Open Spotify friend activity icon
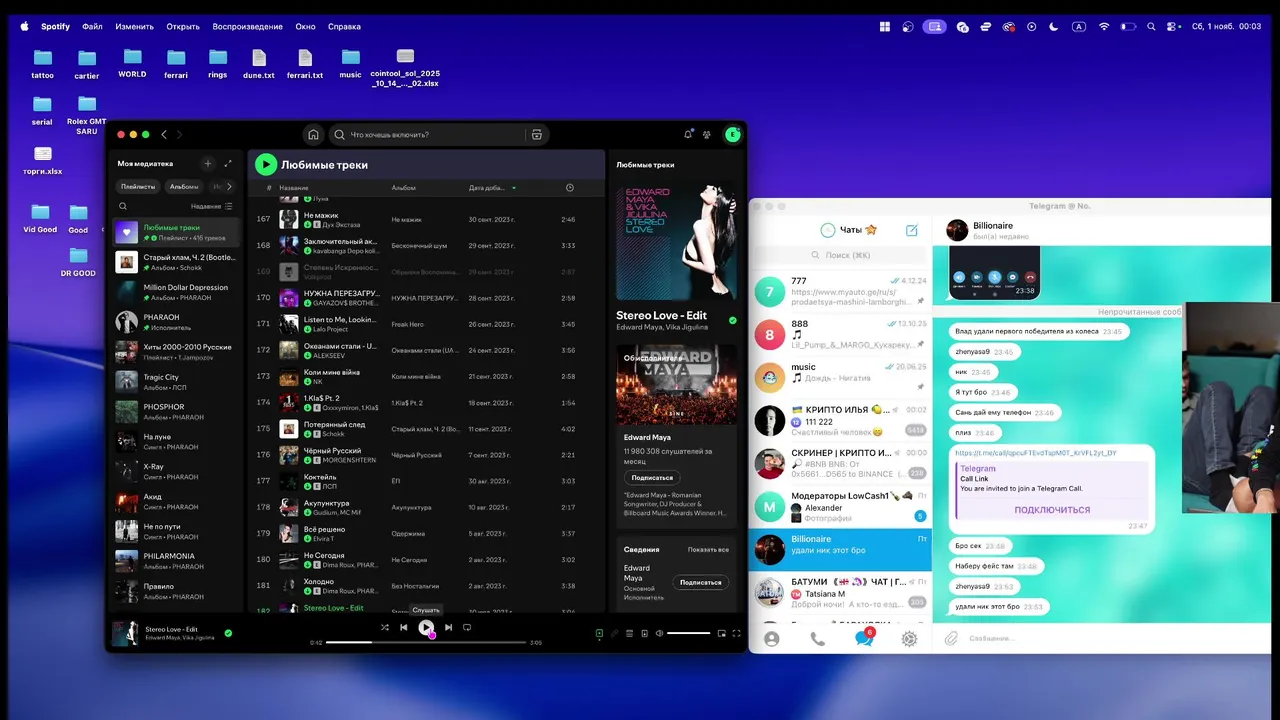This screenshot has width=1280, height=720. pos(707,134)
